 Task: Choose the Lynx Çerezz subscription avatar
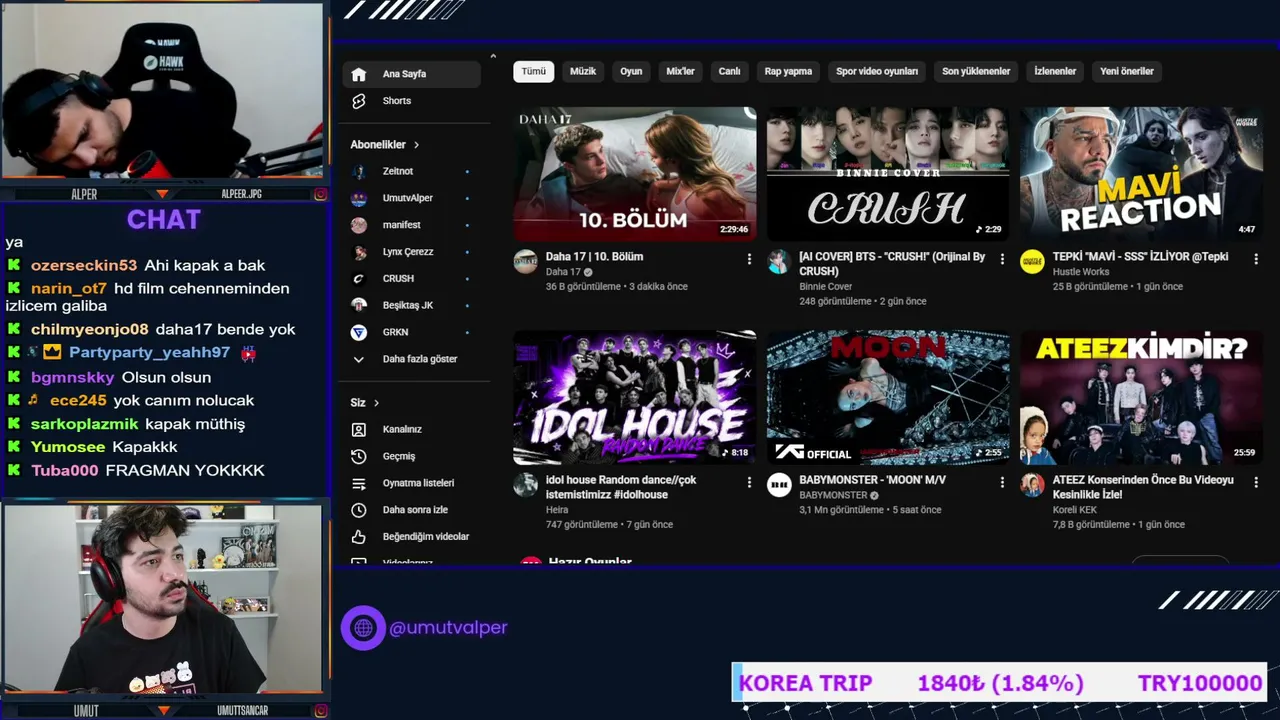pyautogui.click(x=359, y=252)
